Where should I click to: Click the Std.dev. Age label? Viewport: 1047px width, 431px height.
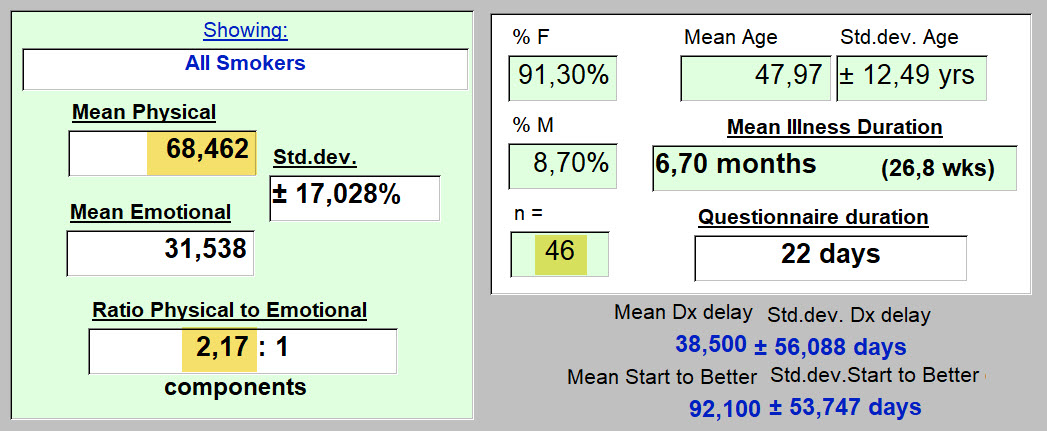coord(899,37)
